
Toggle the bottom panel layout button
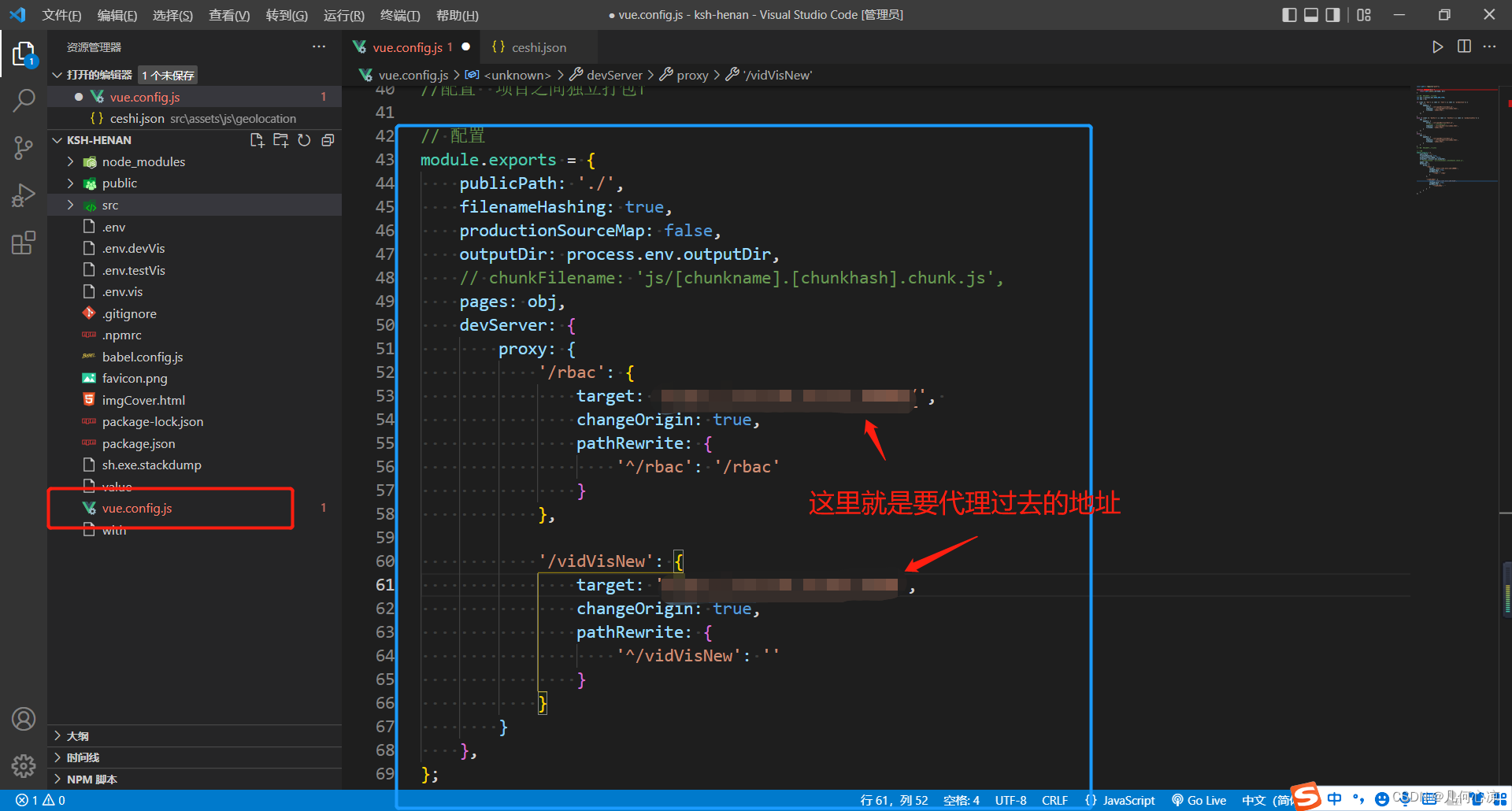(1311, 15)
